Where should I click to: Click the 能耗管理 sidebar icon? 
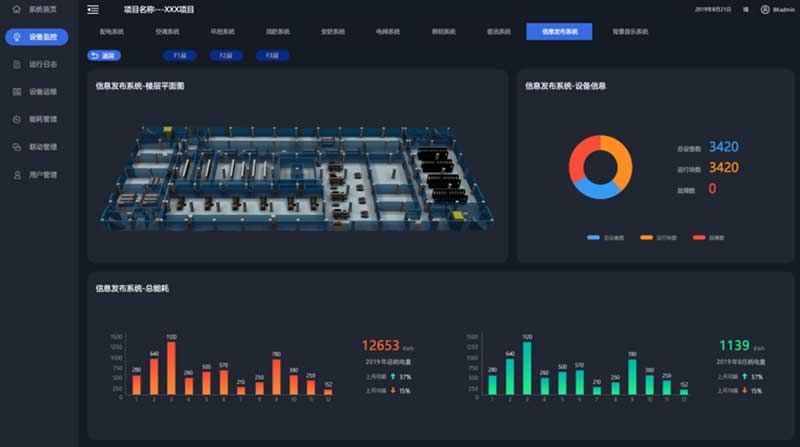(17, 119)
